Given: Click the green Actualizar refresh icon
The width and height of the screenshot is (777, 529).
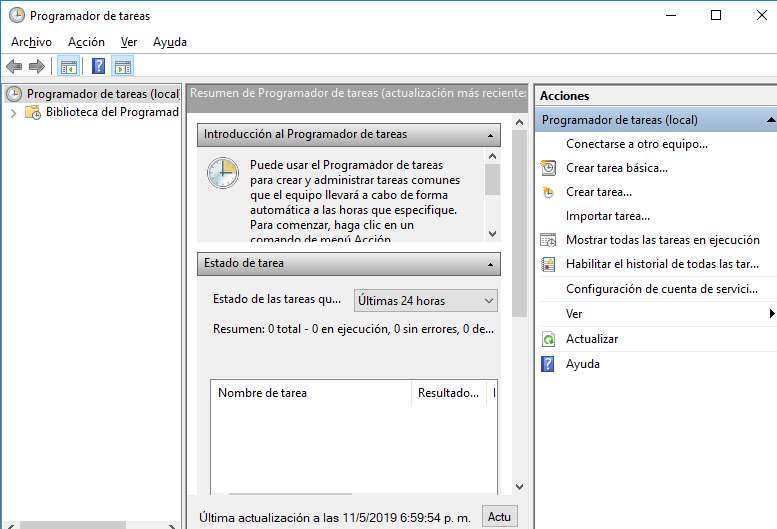Looking at the screenshot, I should [548, 339].
